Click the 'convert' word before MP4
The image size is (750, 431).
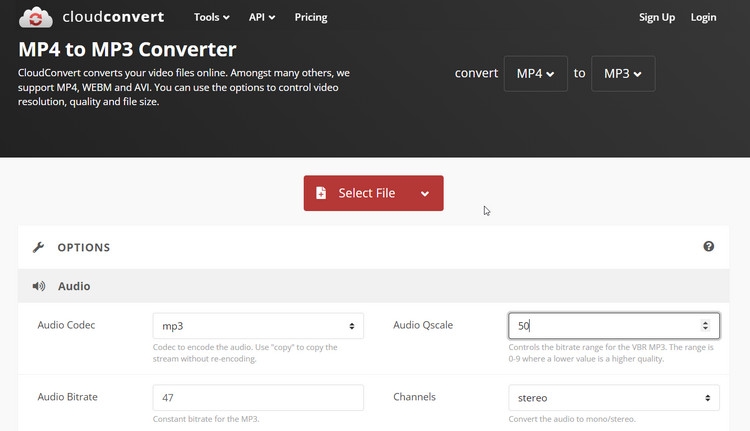tap(476, 73)
